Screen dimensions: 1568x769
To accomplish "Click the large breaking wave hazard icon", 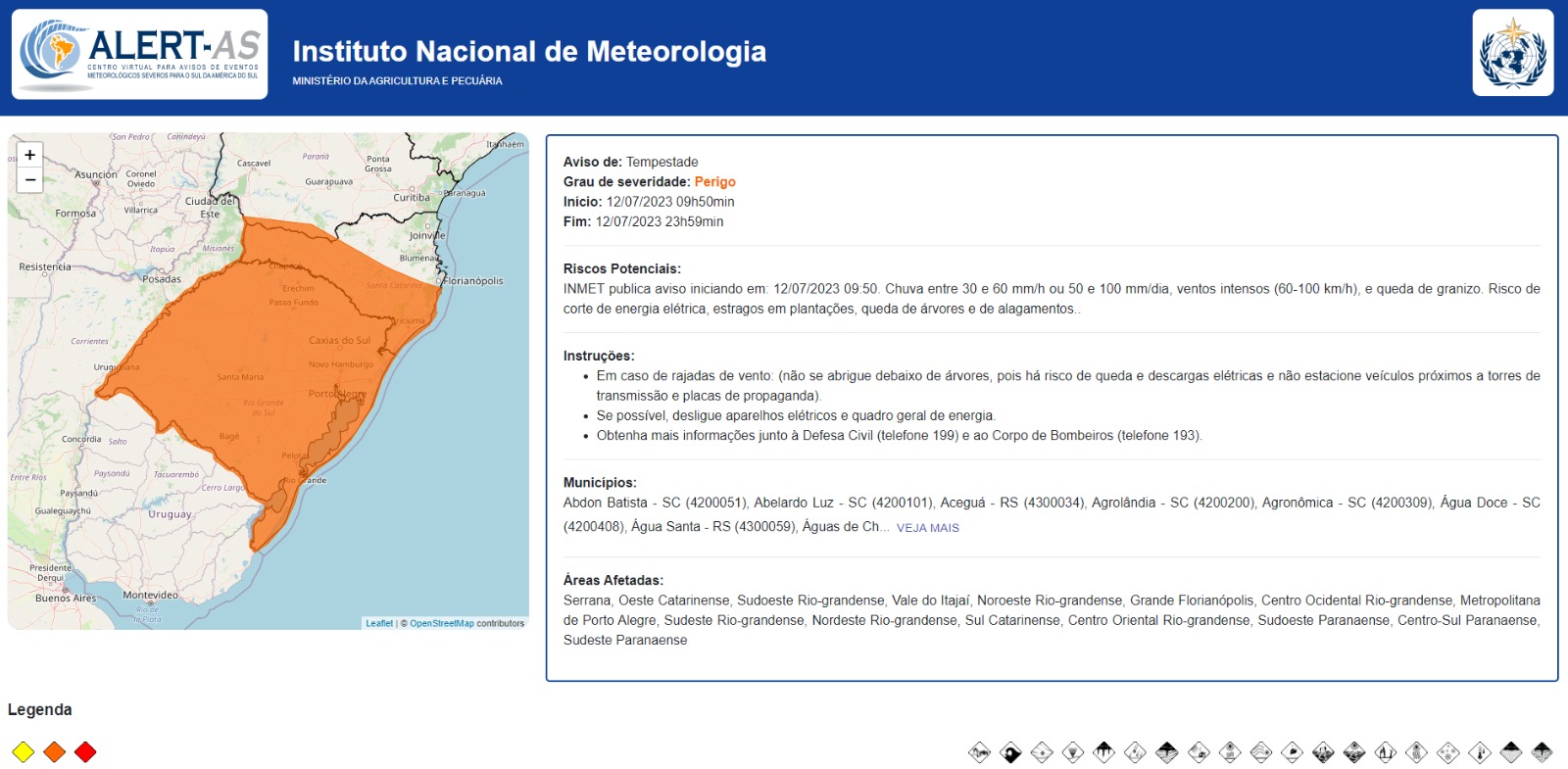I will click(1010, 752).
